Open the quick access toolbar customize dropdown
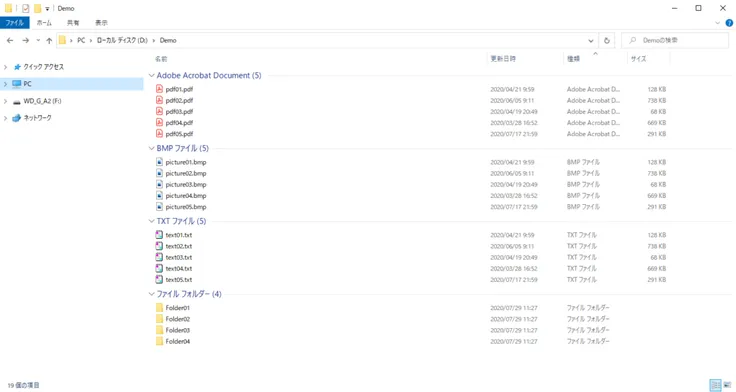Viewport: 736px width, 392px height. [47, 9]
